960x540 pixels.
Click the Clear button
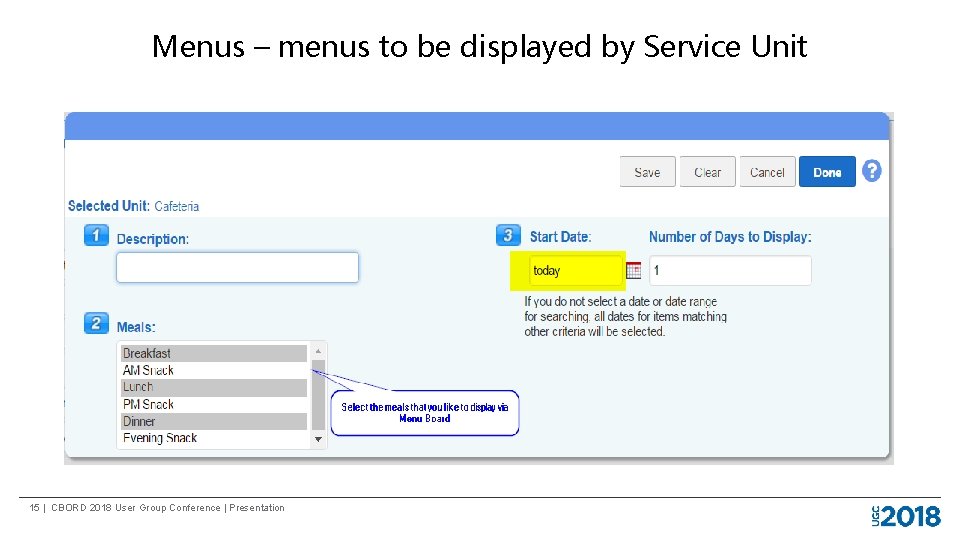pos(707,172)
